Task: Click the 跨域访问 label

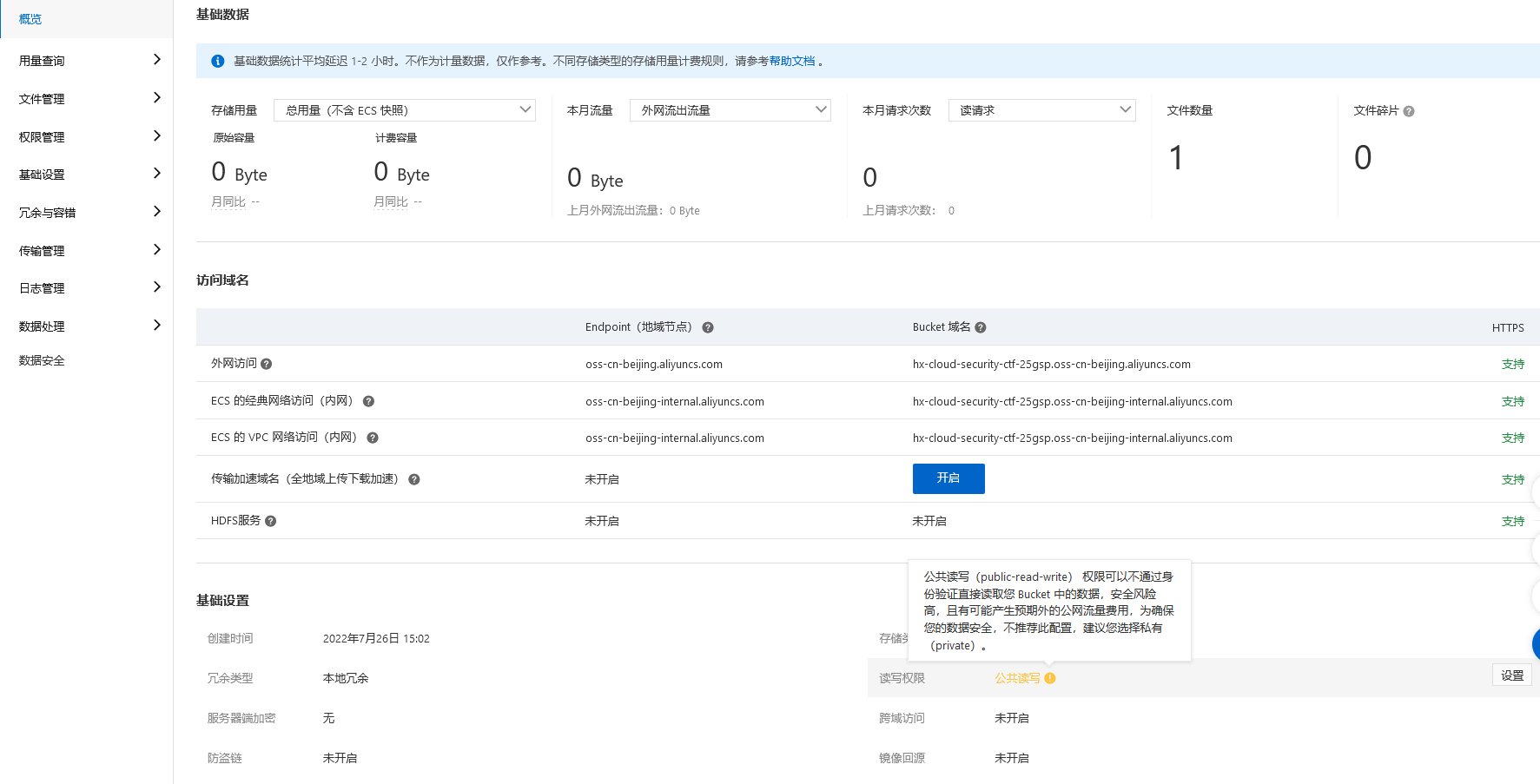Action: [902, 718]
